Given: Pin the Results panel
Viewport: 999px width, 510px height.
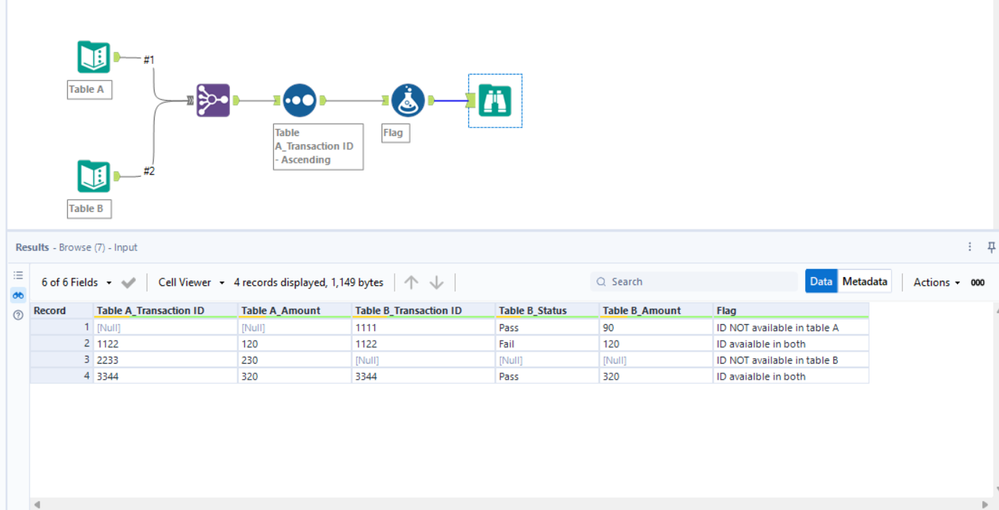Looking at the screenshot, I should pyautogui.click(x=991, y=247).
